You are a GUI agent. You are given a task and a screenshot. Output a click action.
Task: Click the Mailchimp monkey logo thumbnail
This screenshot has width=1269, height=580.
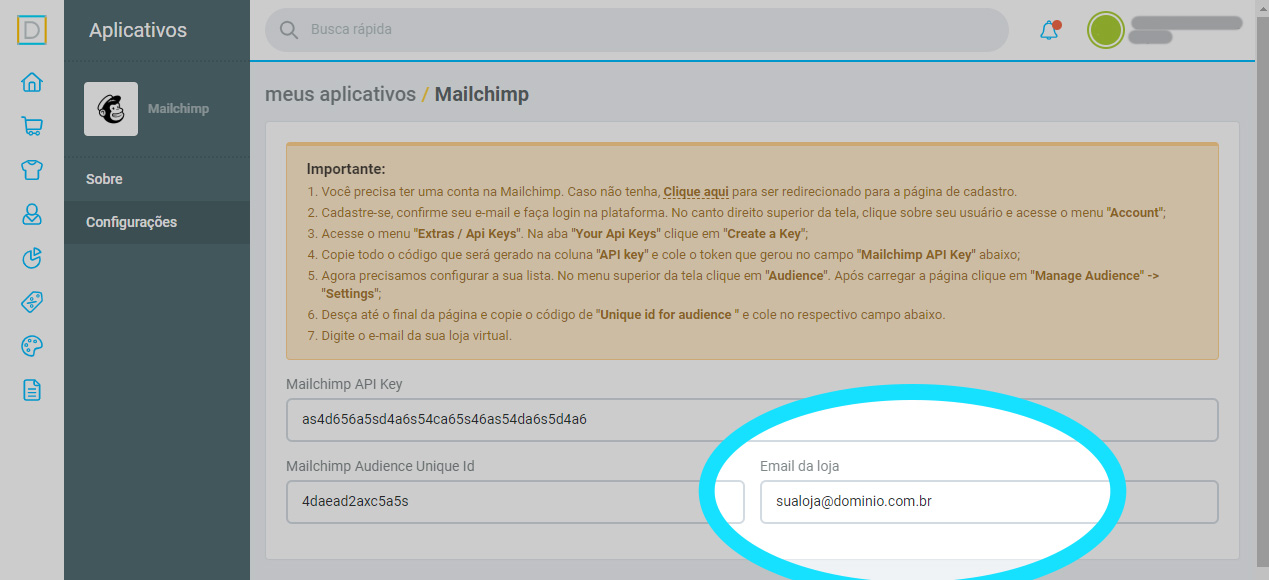(111, 109)
